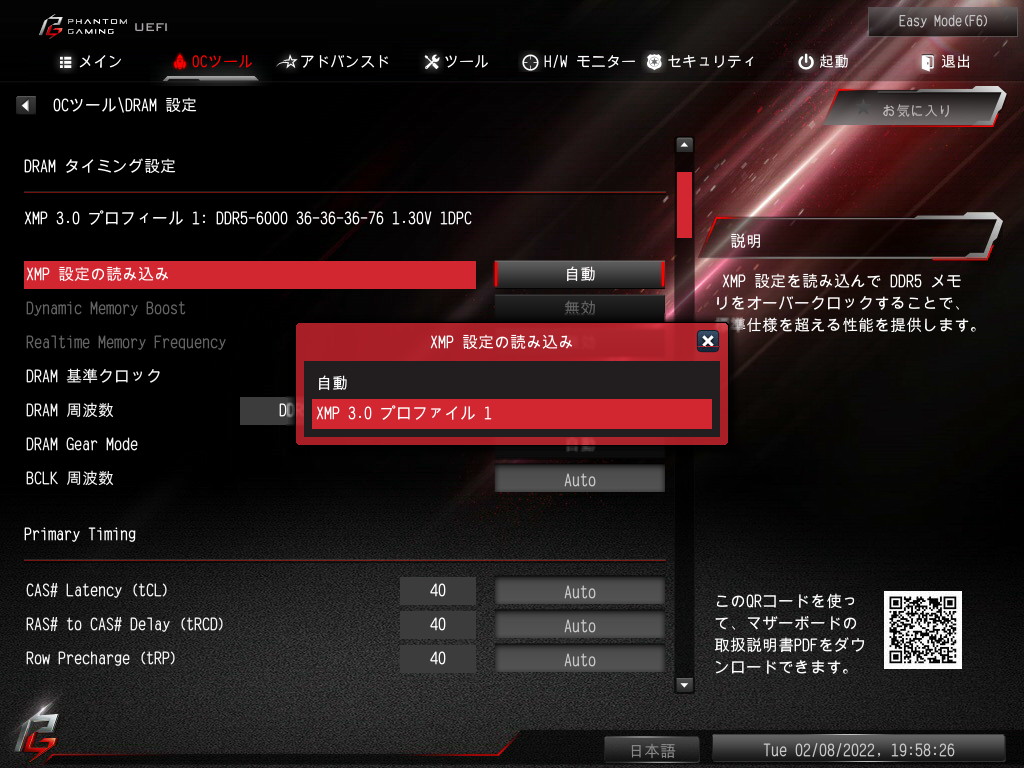Screen dimensions: 1024x768
Task: Open the CAS# Latency (tCL) Auto field
Action: click(579, 592)
